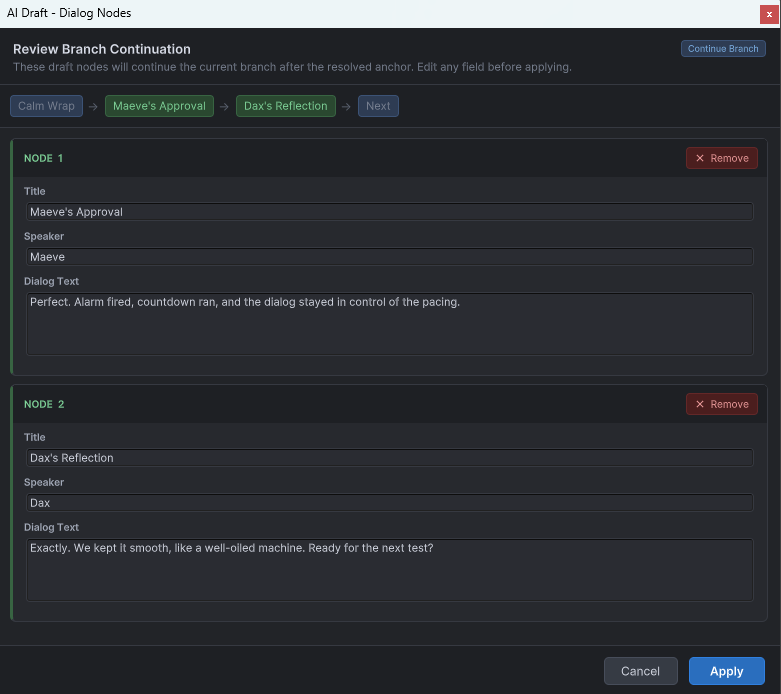Edit the Node 2 Title field
Image resolution: width=781 pixels, height=694 pixels.
pyautogui.click(x=390, y=458)
